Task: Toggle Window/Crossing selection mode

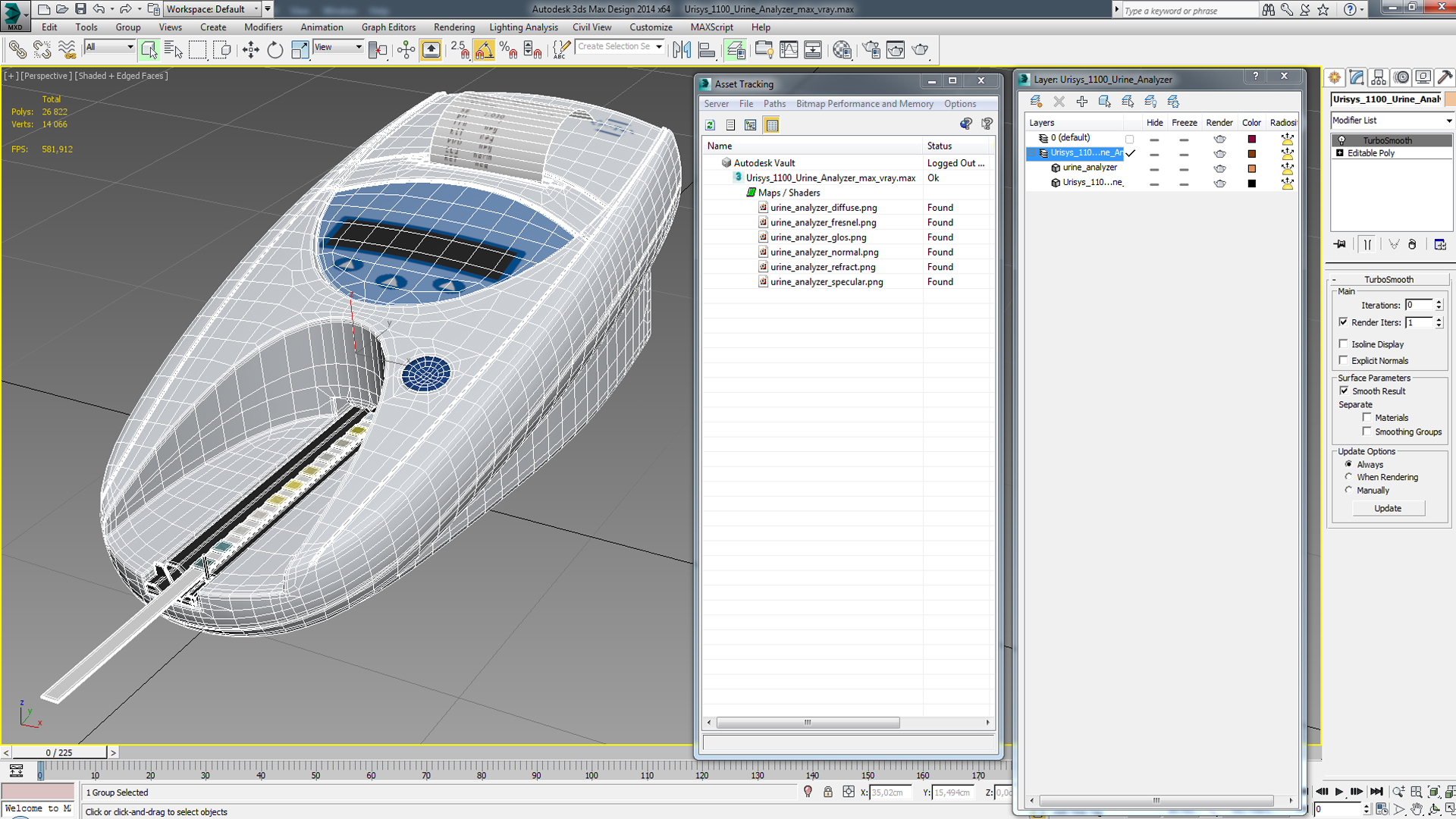Action: (223, 50)
